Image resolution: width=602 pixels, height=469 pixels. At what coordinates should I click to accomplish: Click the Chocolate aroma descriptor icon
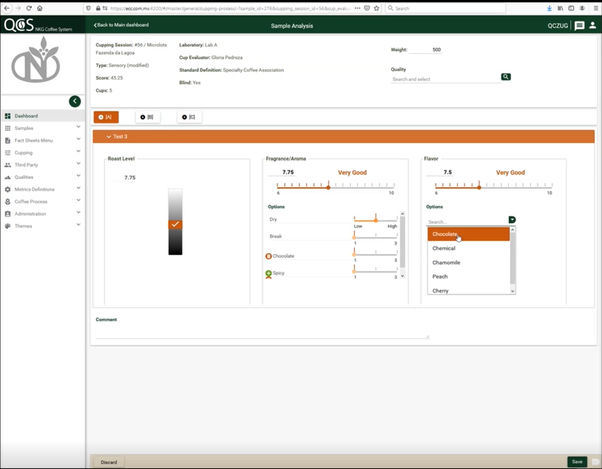[268, 256]
